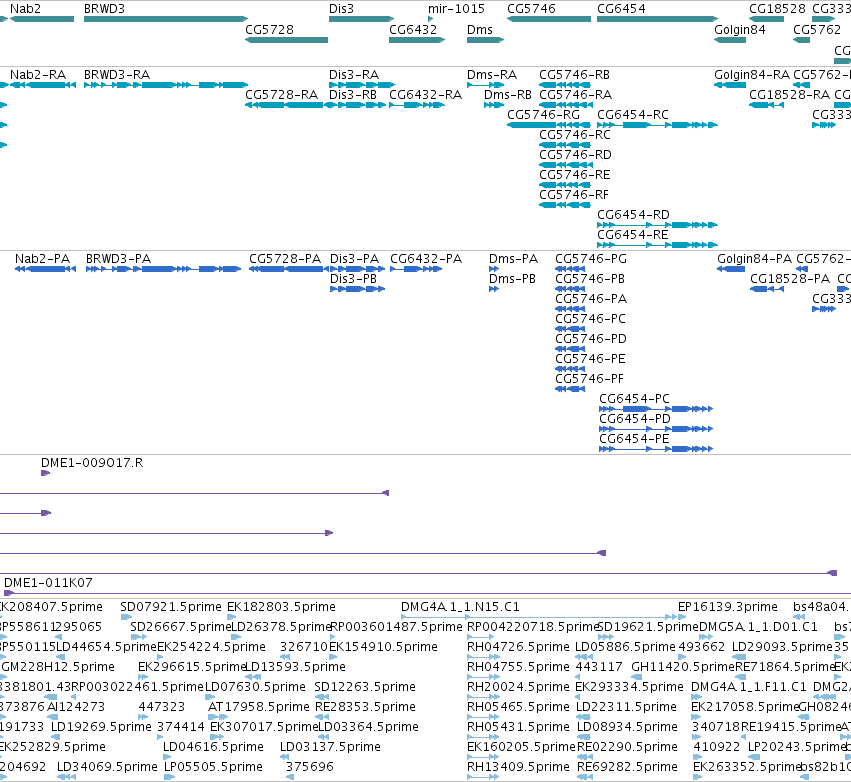This screenshot has width=851, height=782.
Task: Select the AT17958.5prime EST label
Action: [259, 707]
